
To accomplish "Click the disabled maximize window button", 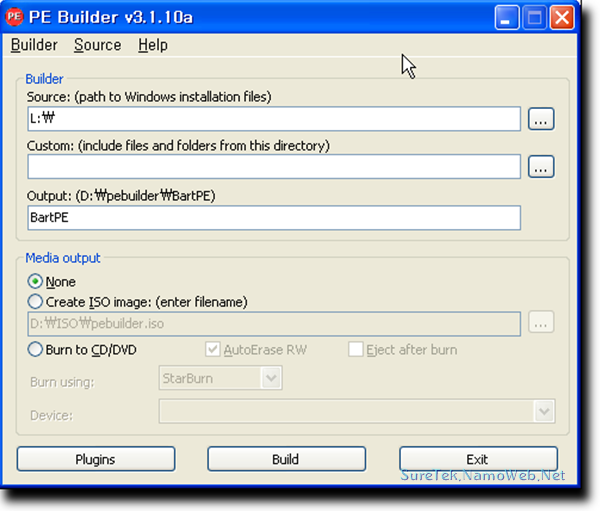I will pos(534,18).
